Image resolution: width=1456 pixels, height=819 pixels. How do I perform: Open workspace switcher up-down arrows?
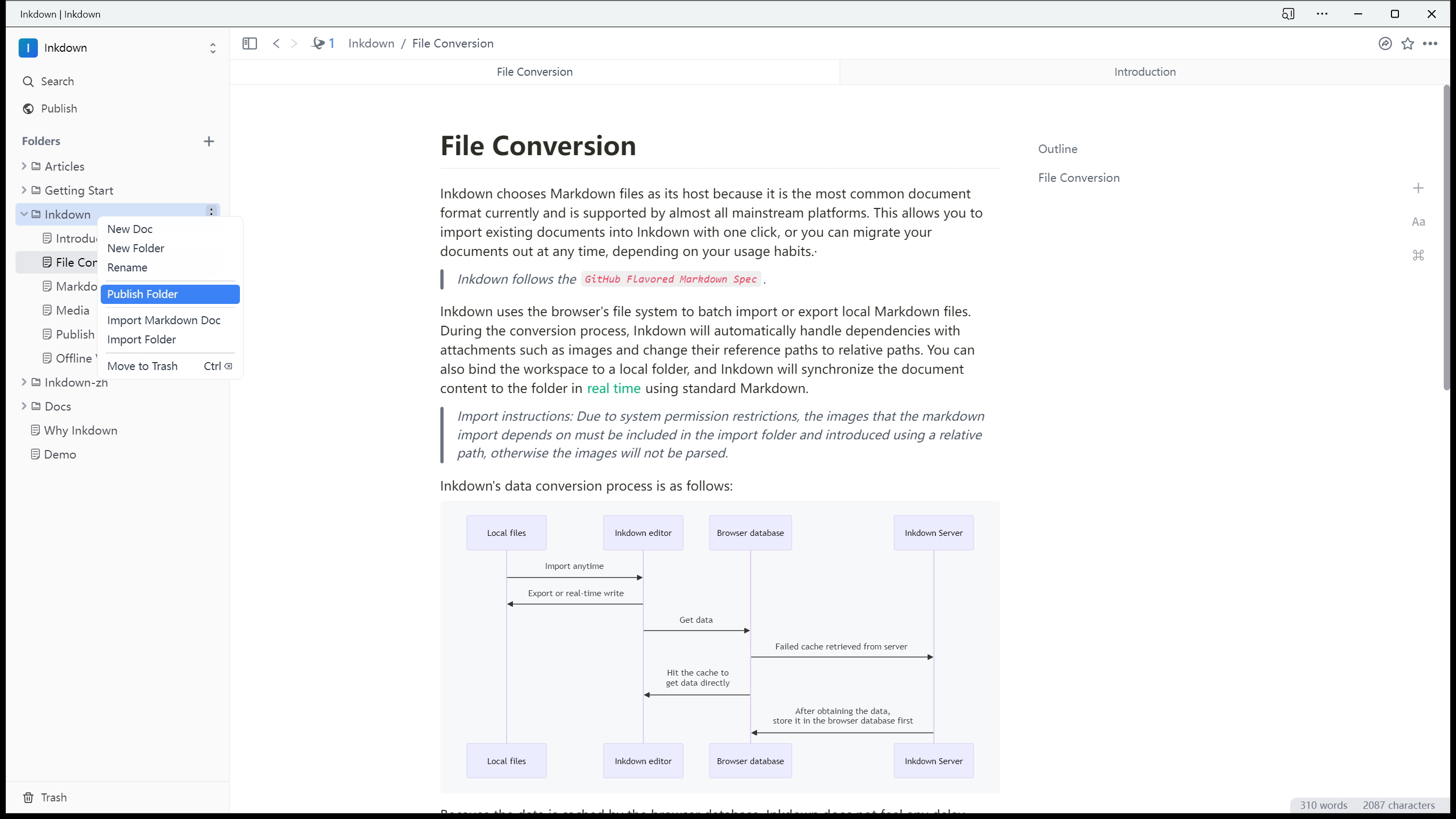point(213,48)
